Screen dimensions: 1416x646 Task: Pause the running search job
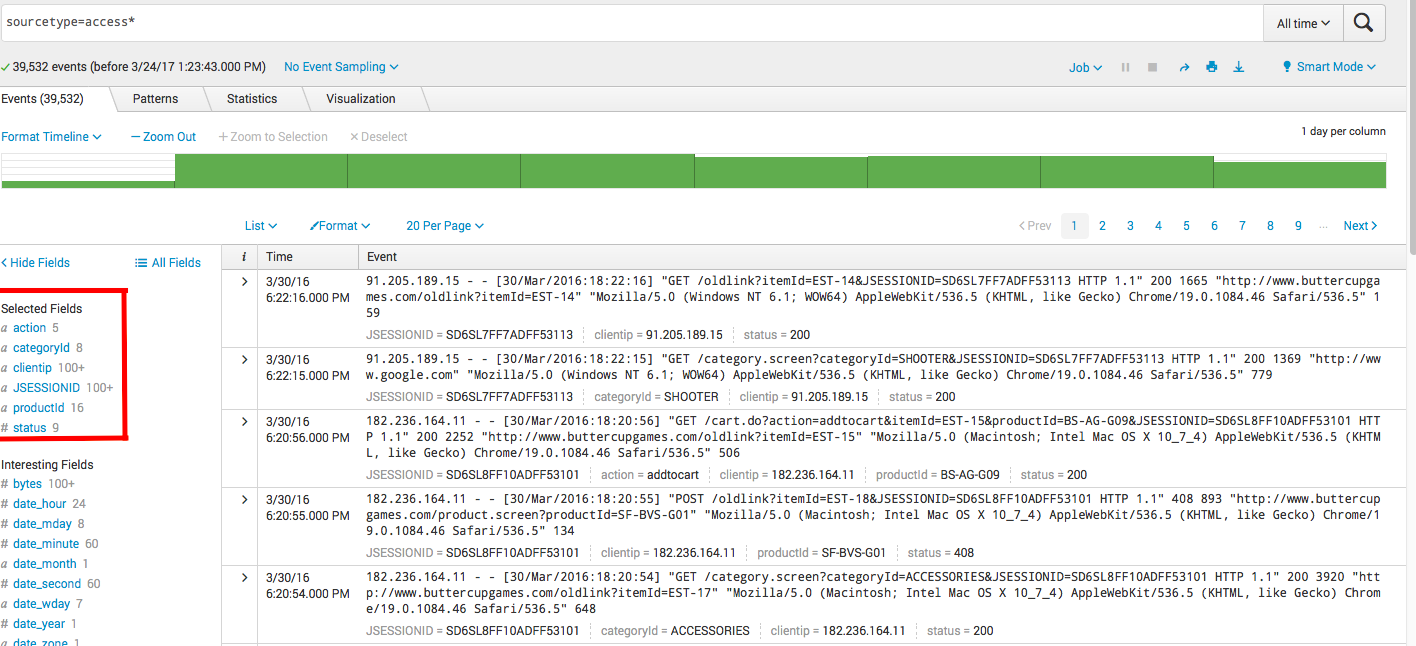tap(1125, 67)
